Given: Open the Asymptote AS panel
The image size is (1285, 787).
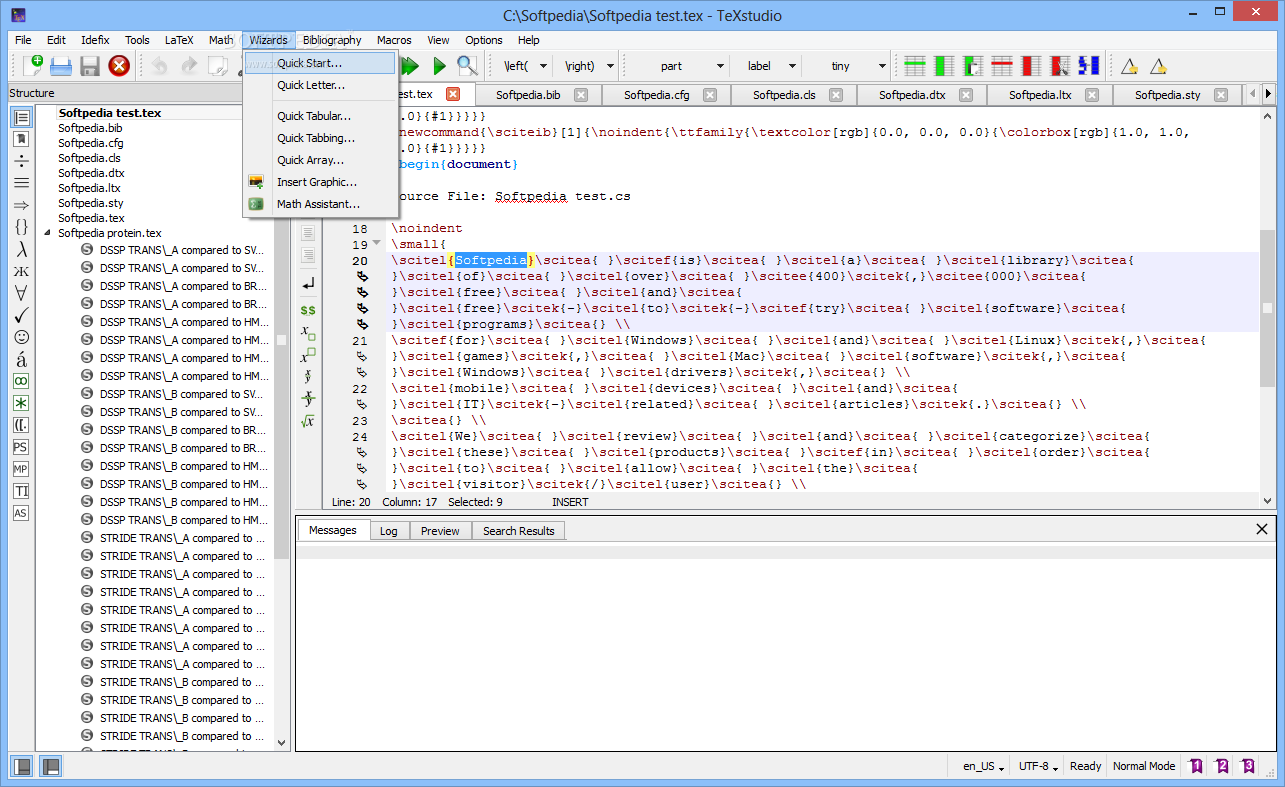Looking at the screenshot, I should pos(21,513).
